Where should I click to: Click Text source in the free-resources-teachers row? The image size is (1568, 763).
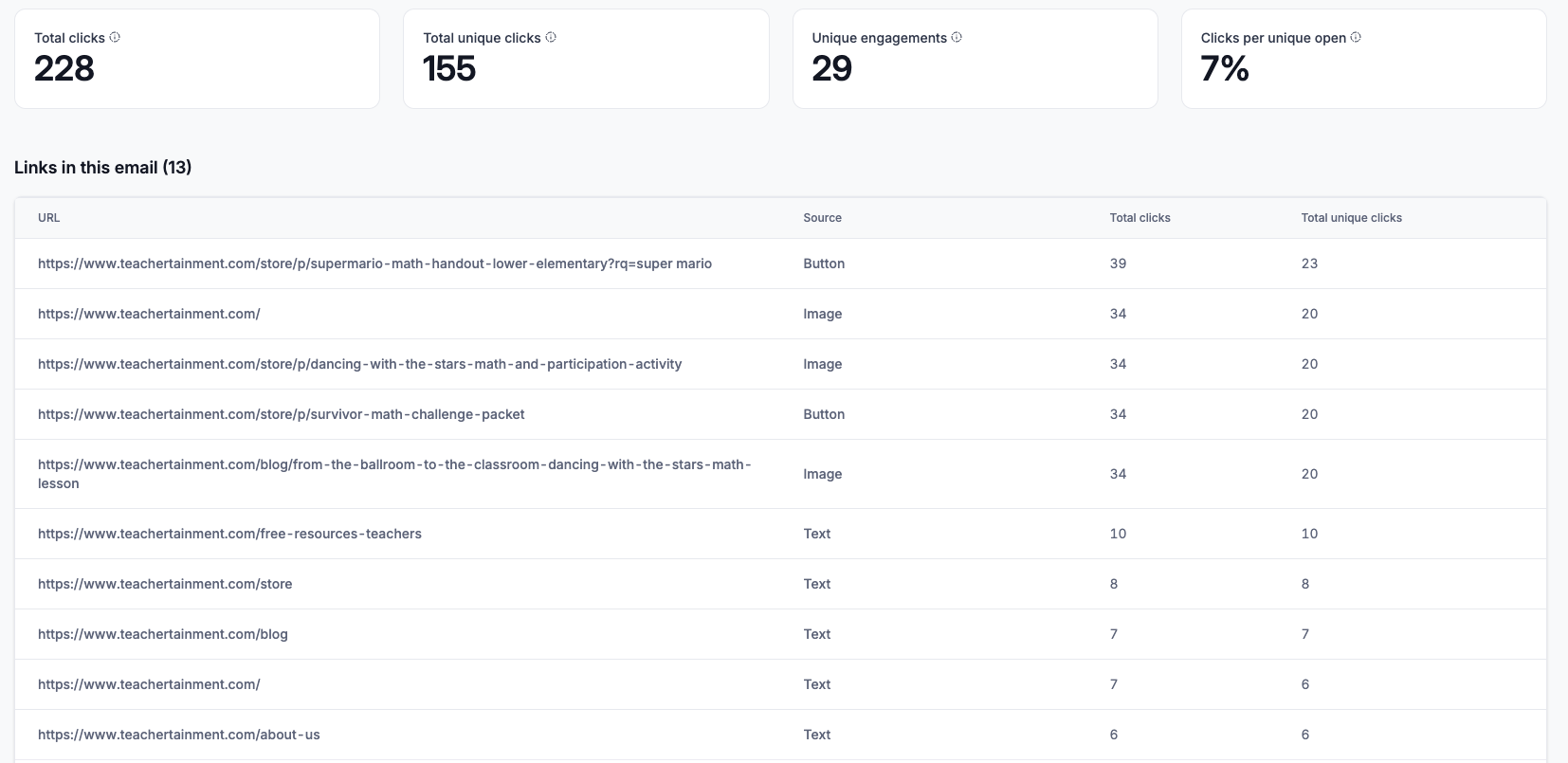[817, 534]
